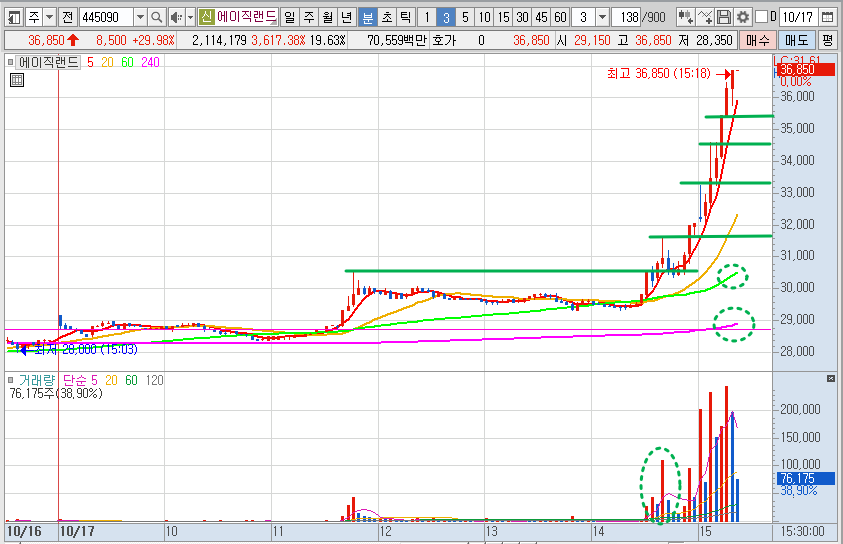Click the 최고 36,850 (15:18) high marker
The height and width of the screenshot is (544, 843).
point(659,73)
